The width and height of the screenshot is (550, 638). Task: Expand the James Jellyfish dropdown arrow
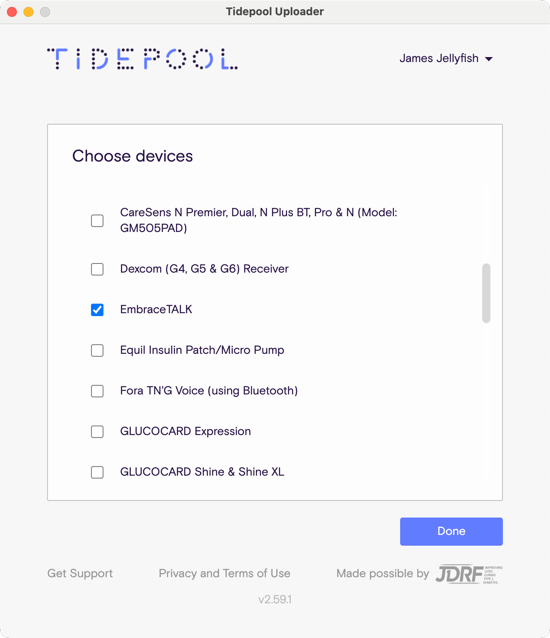coord(489,59)
